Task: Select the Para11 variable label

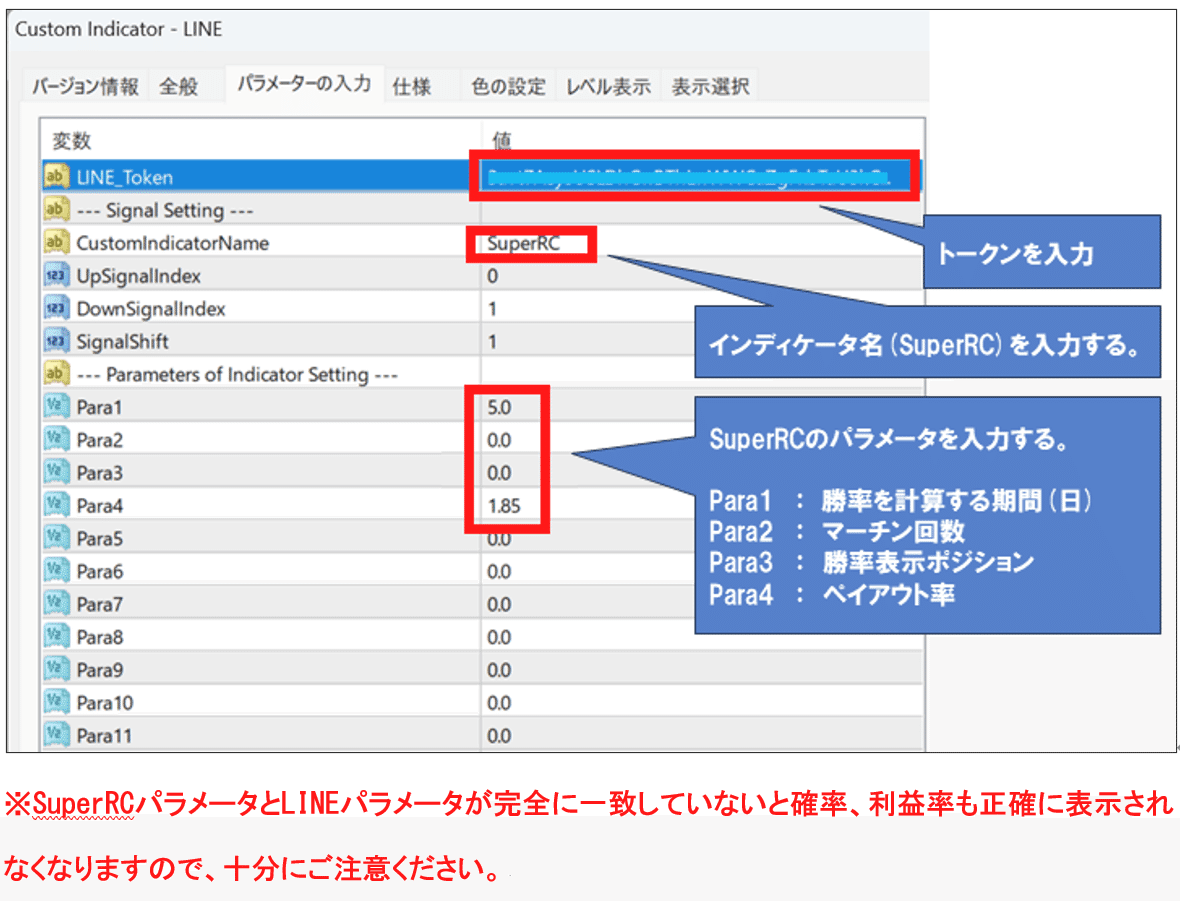Action: (x=104, y=735)
